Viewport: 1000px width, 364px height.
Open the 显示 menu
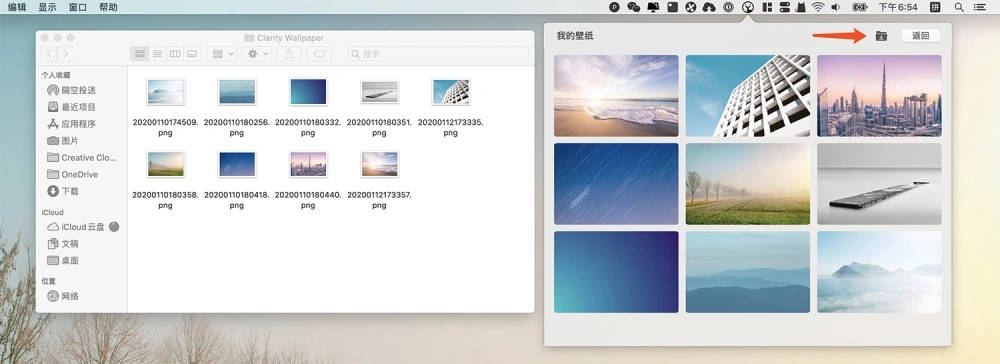click(47, 7)
